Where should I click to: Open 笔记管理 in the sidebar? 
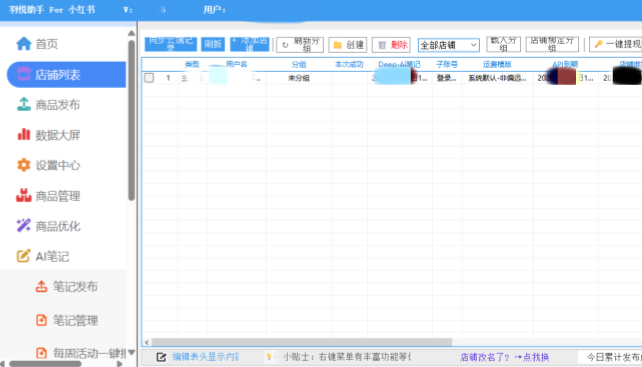click(x=66, y=320)
